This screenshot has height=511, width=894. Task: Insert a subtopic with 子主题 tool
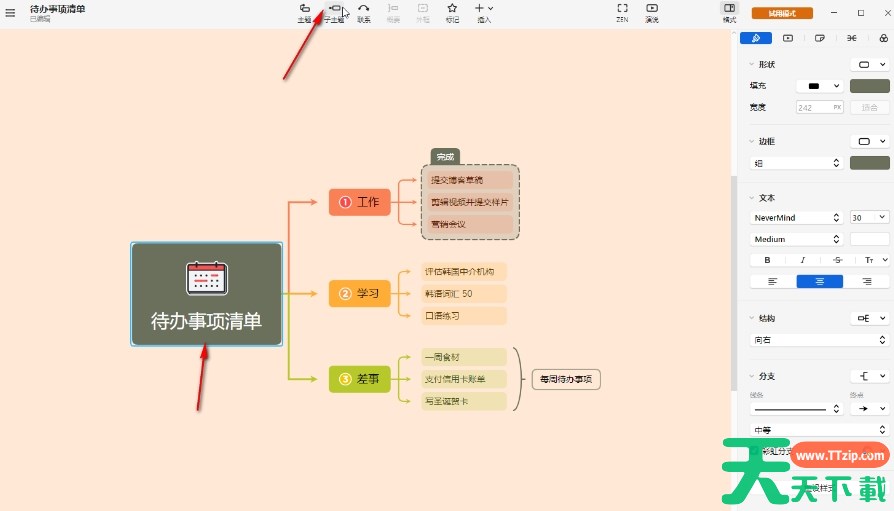click(x=335, y=13)
